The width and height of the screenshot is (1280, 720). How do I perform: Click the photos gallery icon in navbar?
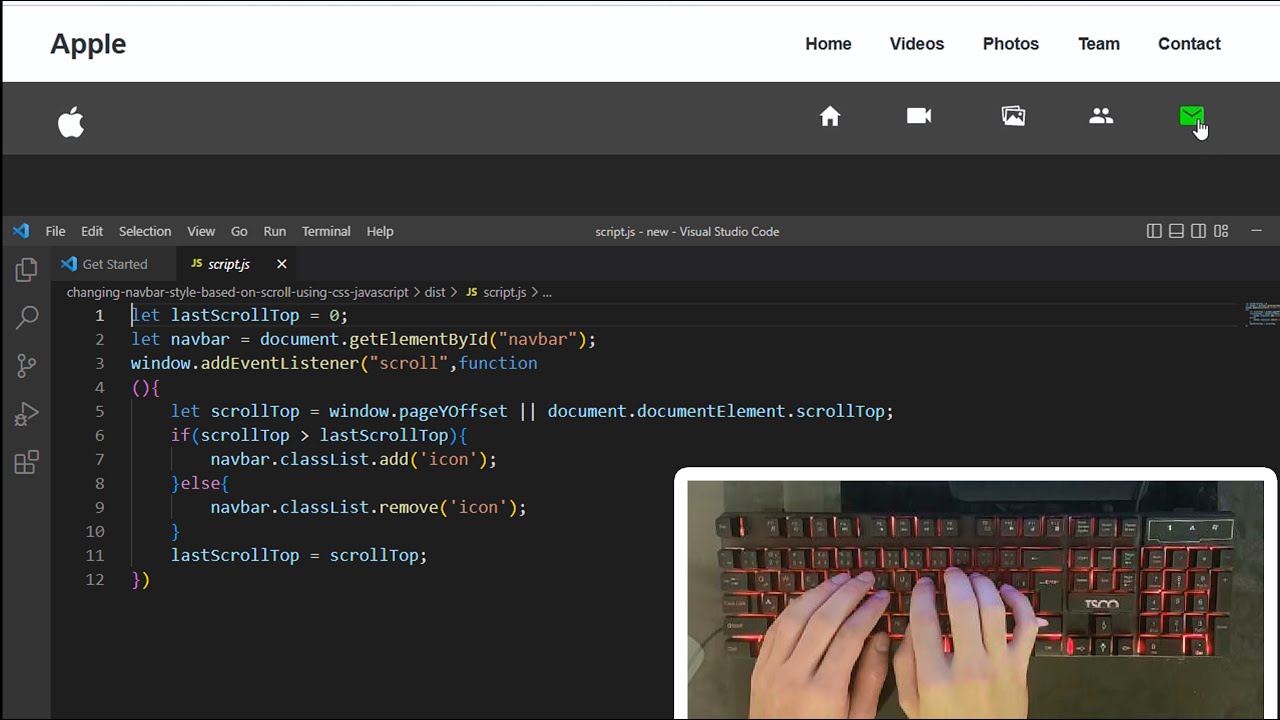(x=1013, y=116)
